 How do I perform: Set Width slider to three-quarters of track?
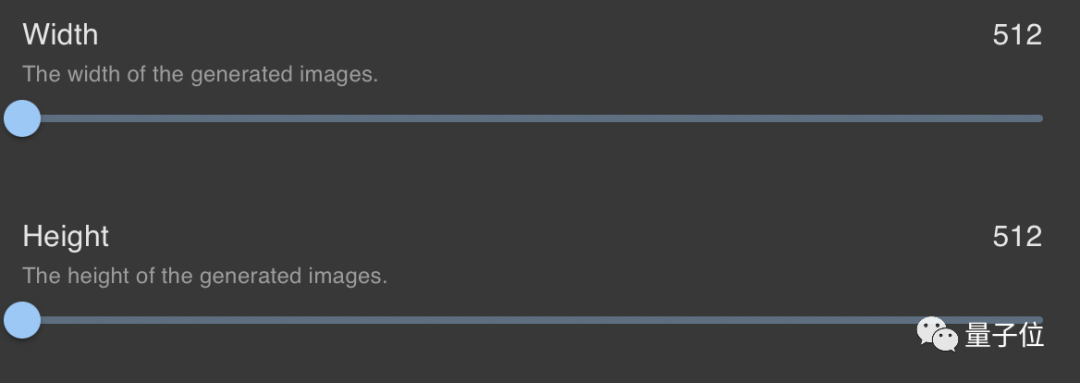[x=788, y=118]
